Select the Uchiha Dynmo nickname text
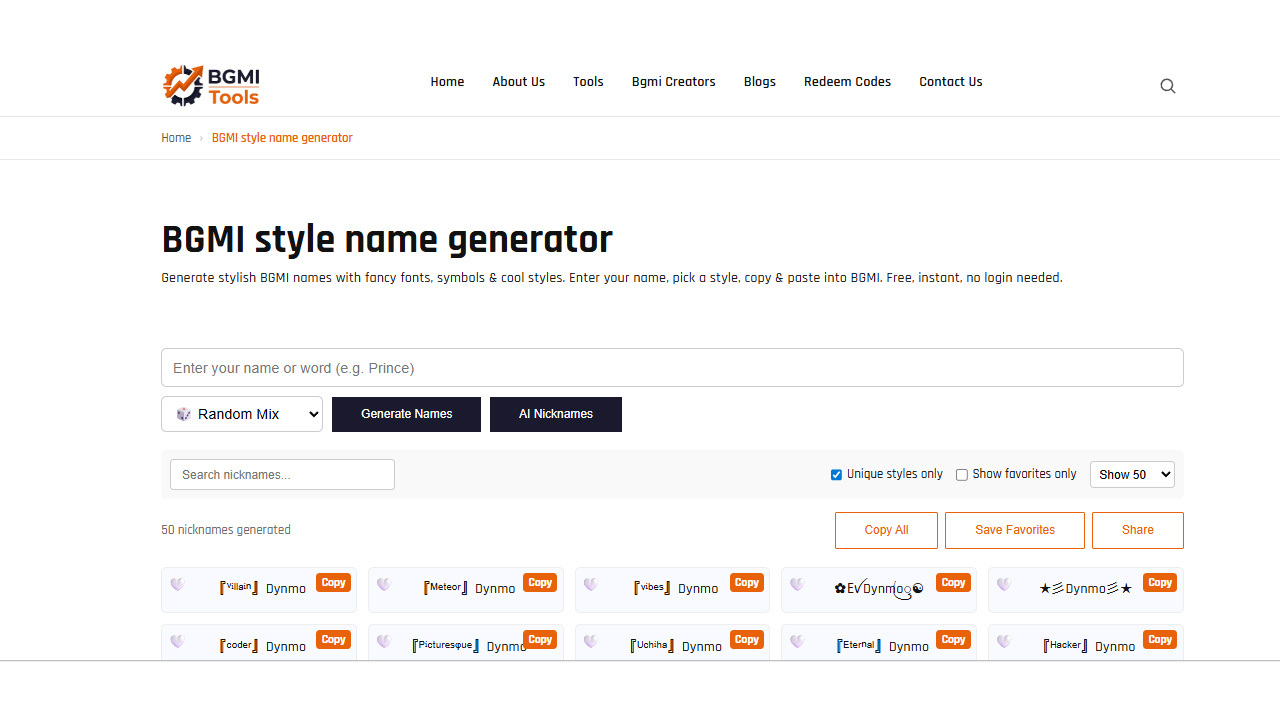 point(676,646)
